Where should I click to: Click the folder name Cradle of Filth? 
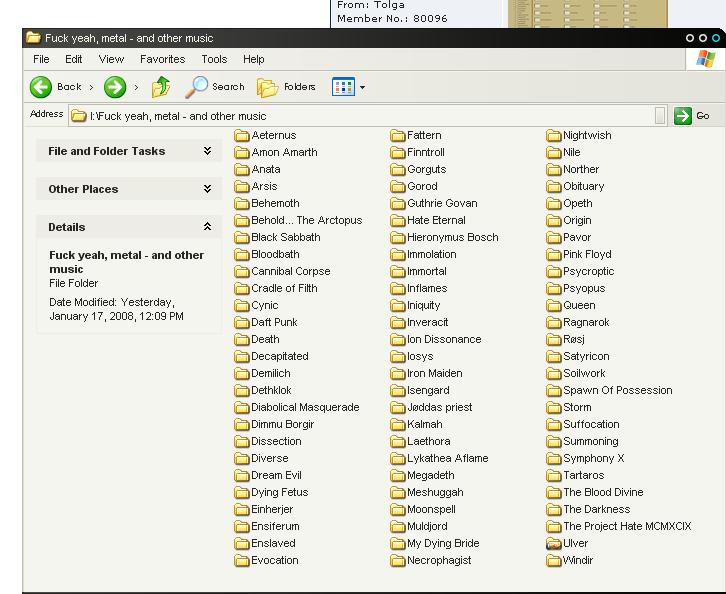coord(284,288)
